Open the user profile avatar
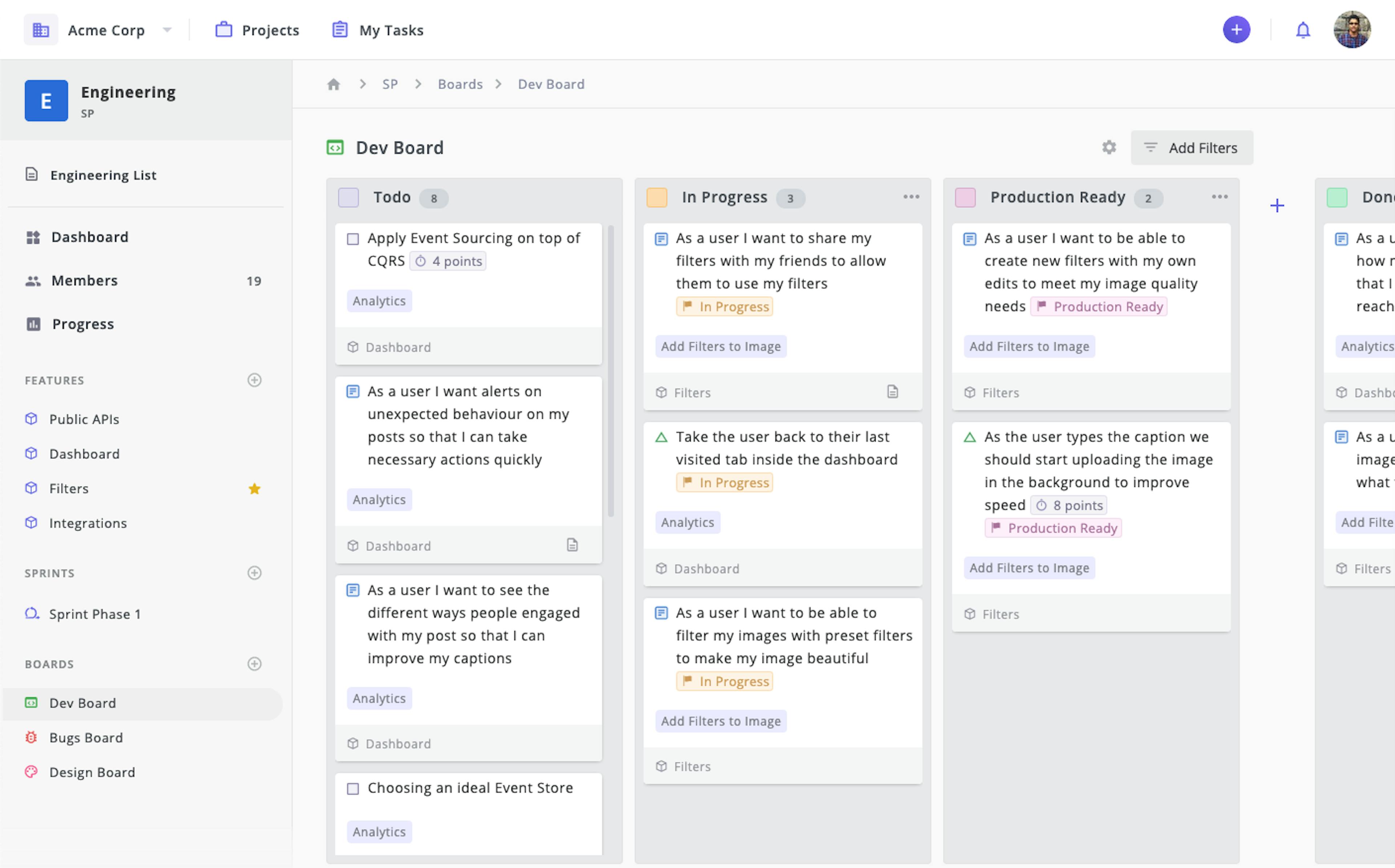This screenshot has width=1395, height=868. coord(1352,30)
